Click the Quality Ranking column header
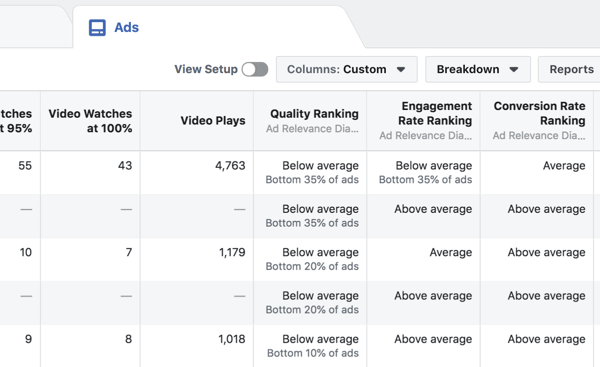Image resolution: width=600 pixels, height=367 pixels. tap(310, 121)
